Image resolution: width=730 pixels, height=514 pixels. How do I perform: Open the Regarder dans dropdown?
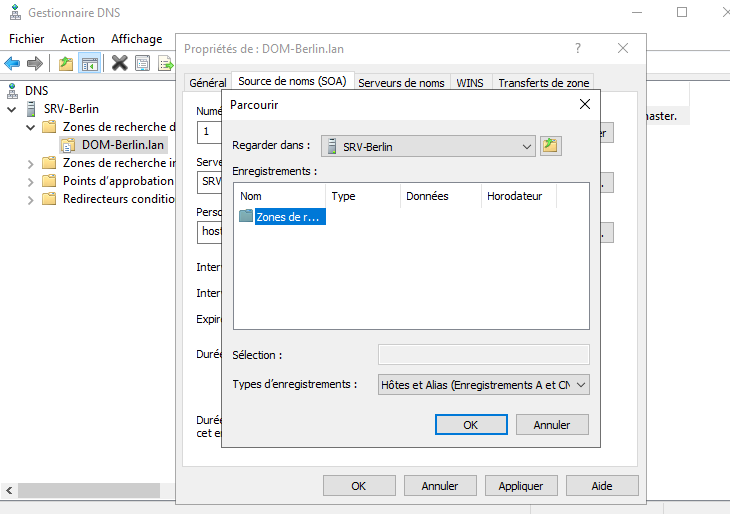(527, 146)
